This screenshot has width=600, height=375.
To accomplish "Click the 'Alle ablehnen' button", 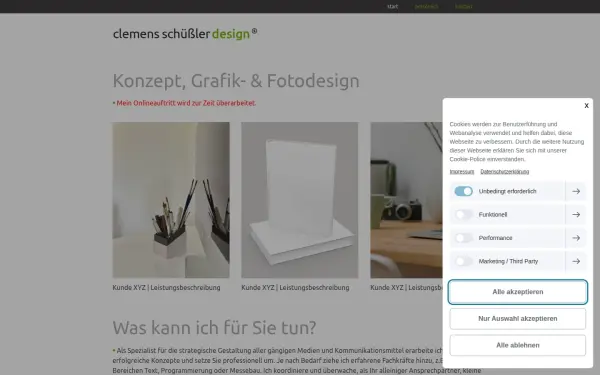I will coord(518,345).
